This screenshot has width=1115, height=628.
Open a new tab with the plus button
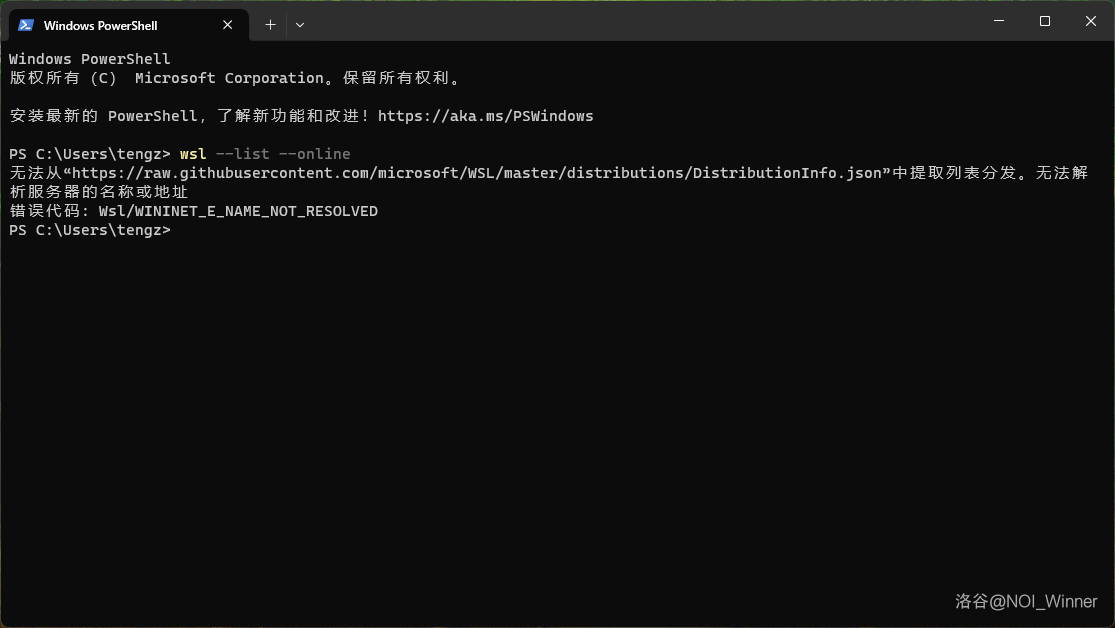click(x=270, y=25)
